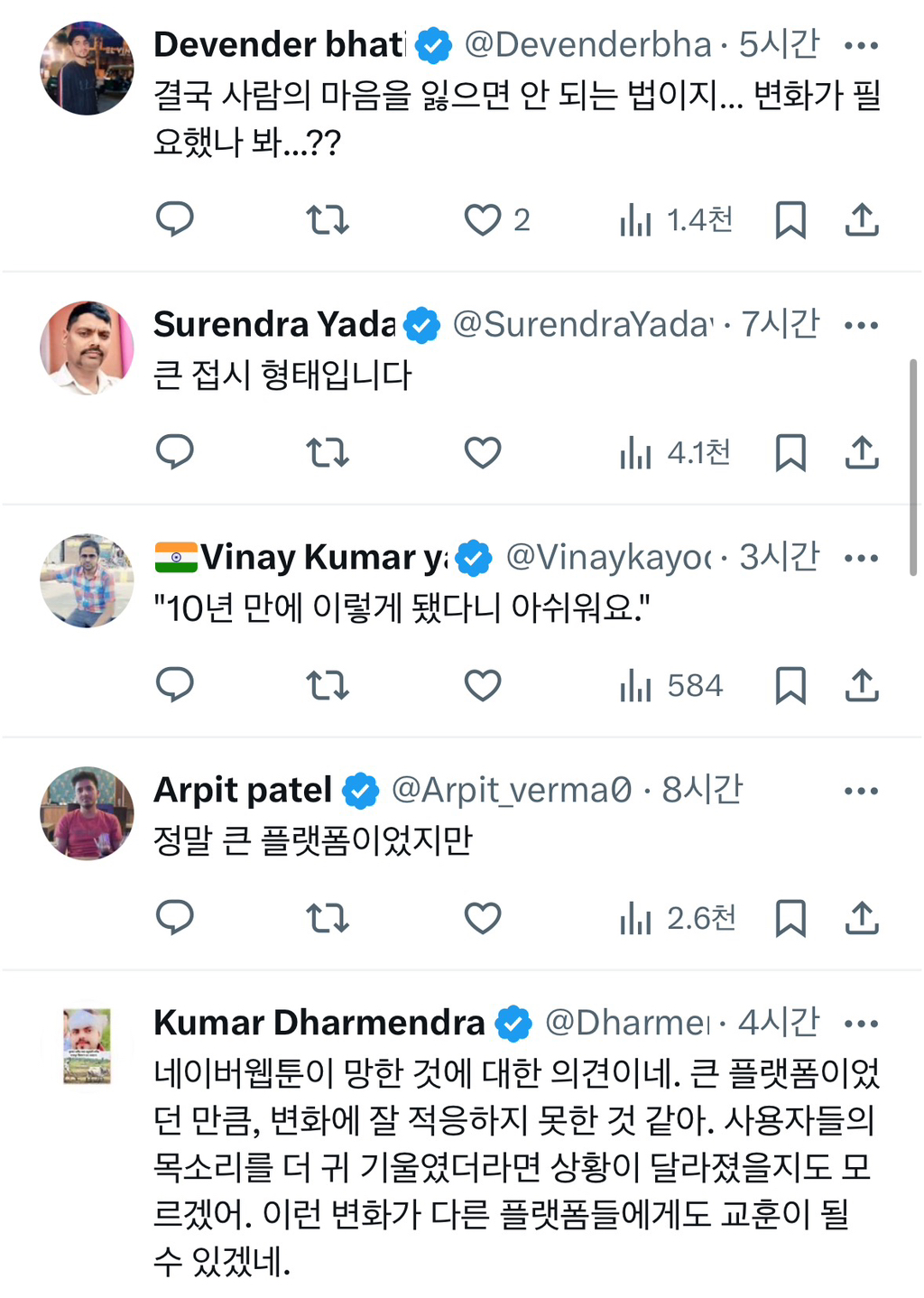Like Devender bhati's tweet
Screen dimensions: 924x1298
click(x=483, y=219)
